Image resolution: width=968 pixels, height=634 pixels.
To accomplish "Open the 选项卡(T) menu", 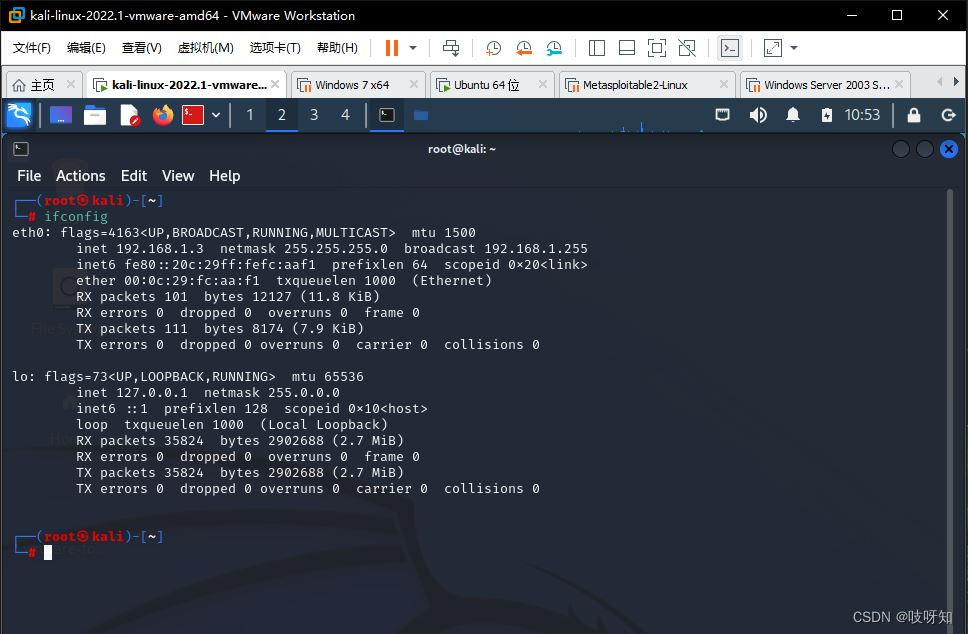I will tap(275, 48).
